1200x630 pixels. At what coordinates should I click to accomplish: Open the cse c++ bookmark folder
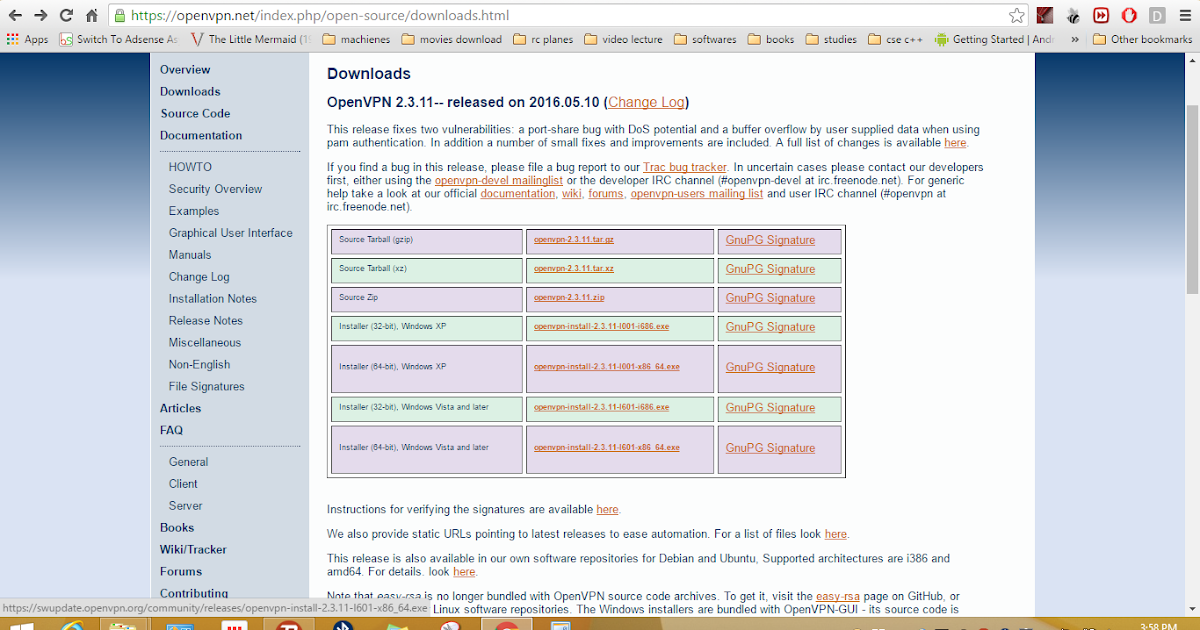(896, 40)
